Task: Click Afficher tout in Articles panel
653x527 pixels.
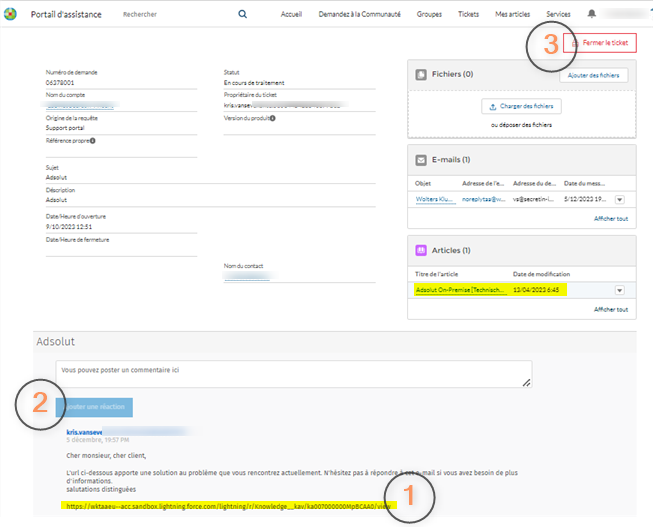Action: (611, 310)
